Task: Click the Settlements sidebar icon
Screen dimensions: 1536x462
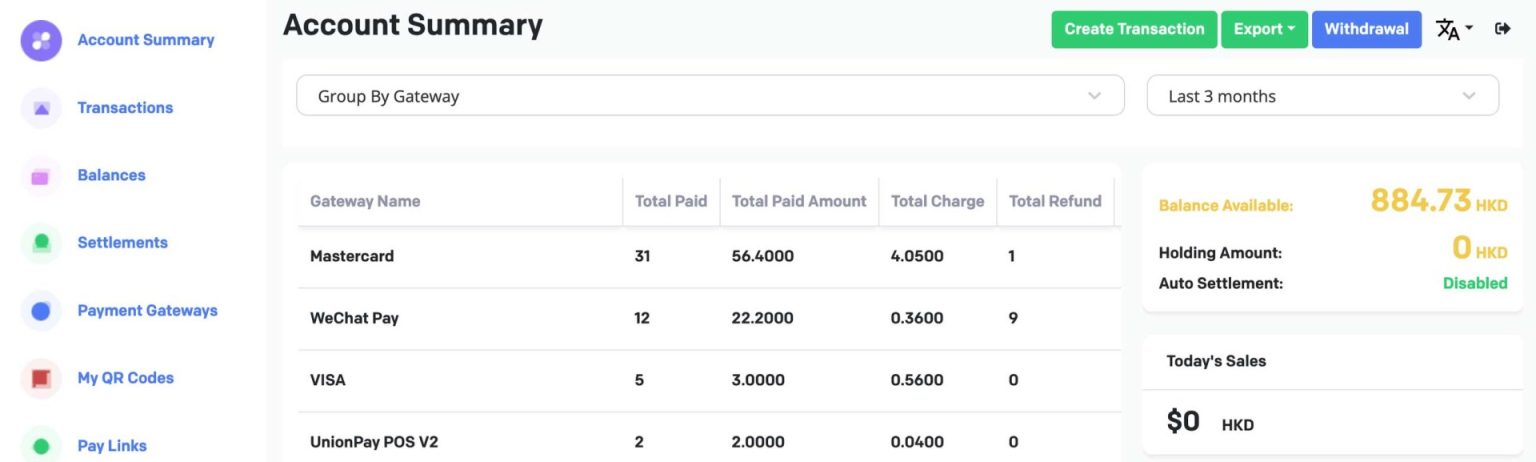Action: [x=41, y=243]
